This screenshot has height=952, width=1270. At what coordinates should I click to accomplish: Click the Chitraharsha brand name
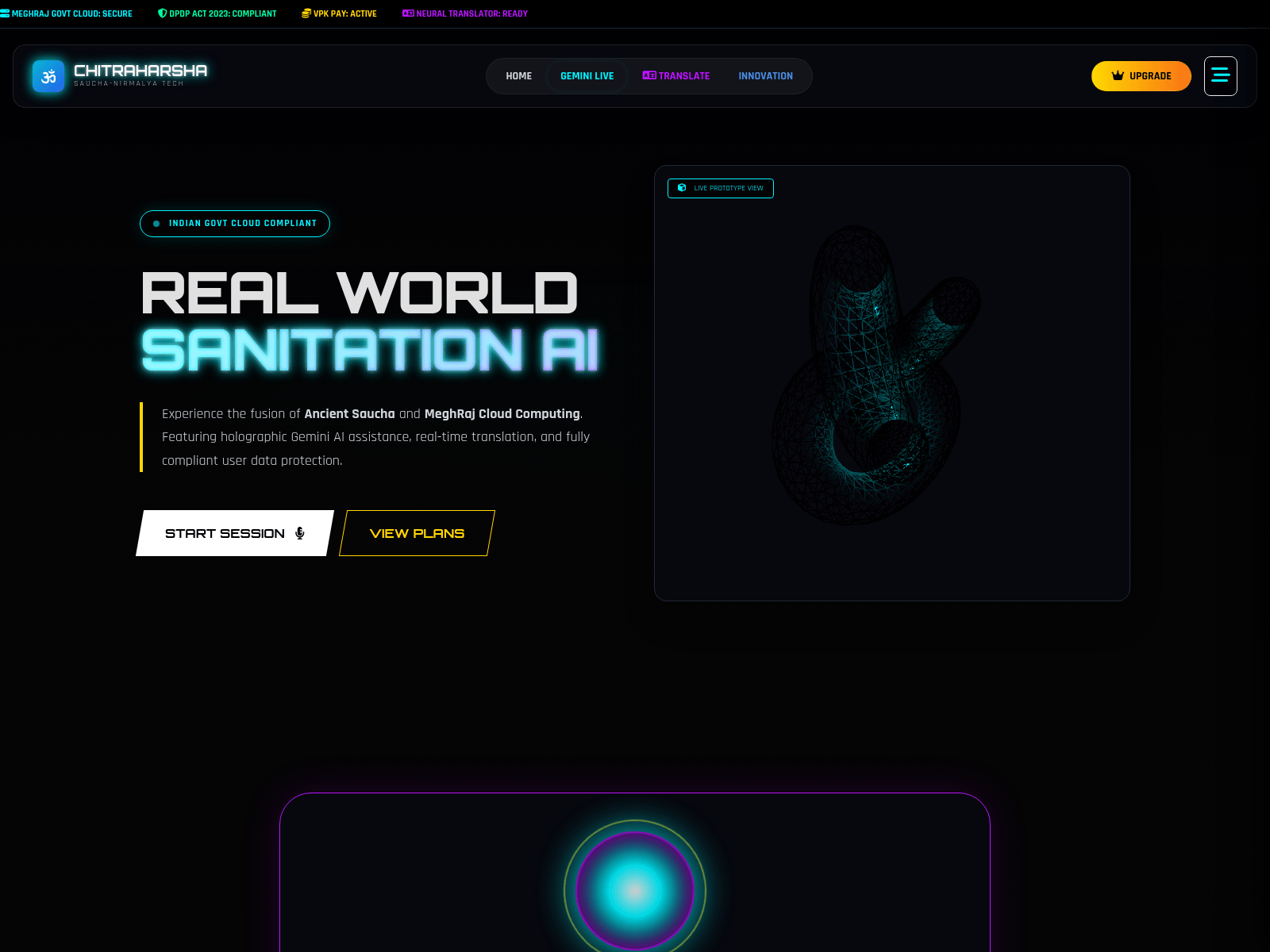(140, 71)
